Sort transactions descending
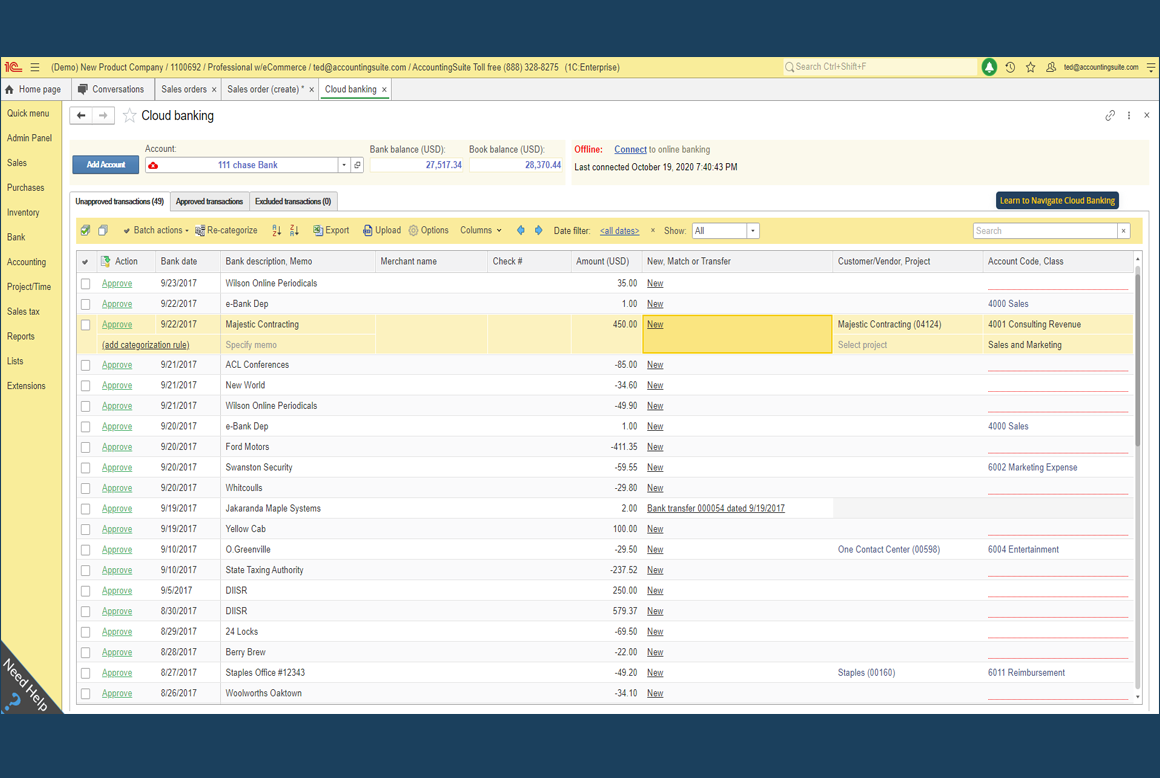Image resolution: width=1160 pixels, height=778 pixels. 294,231
